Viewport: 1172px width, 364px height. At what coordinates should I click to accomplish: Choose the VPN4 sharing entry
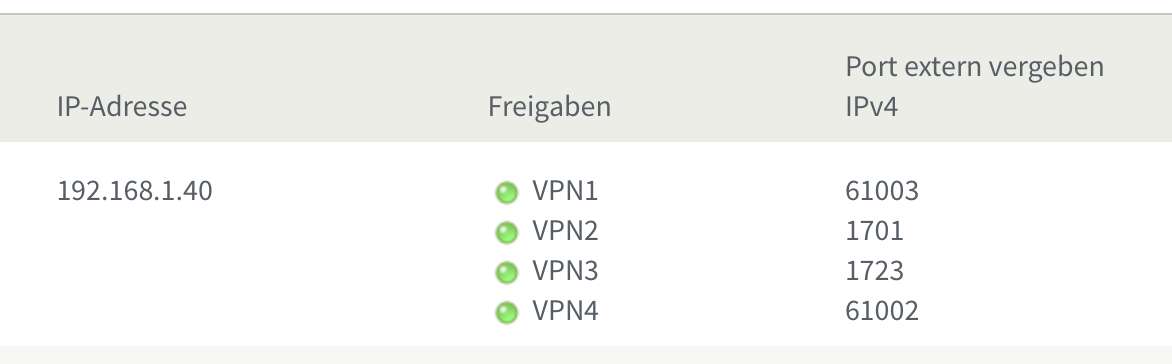565,310
